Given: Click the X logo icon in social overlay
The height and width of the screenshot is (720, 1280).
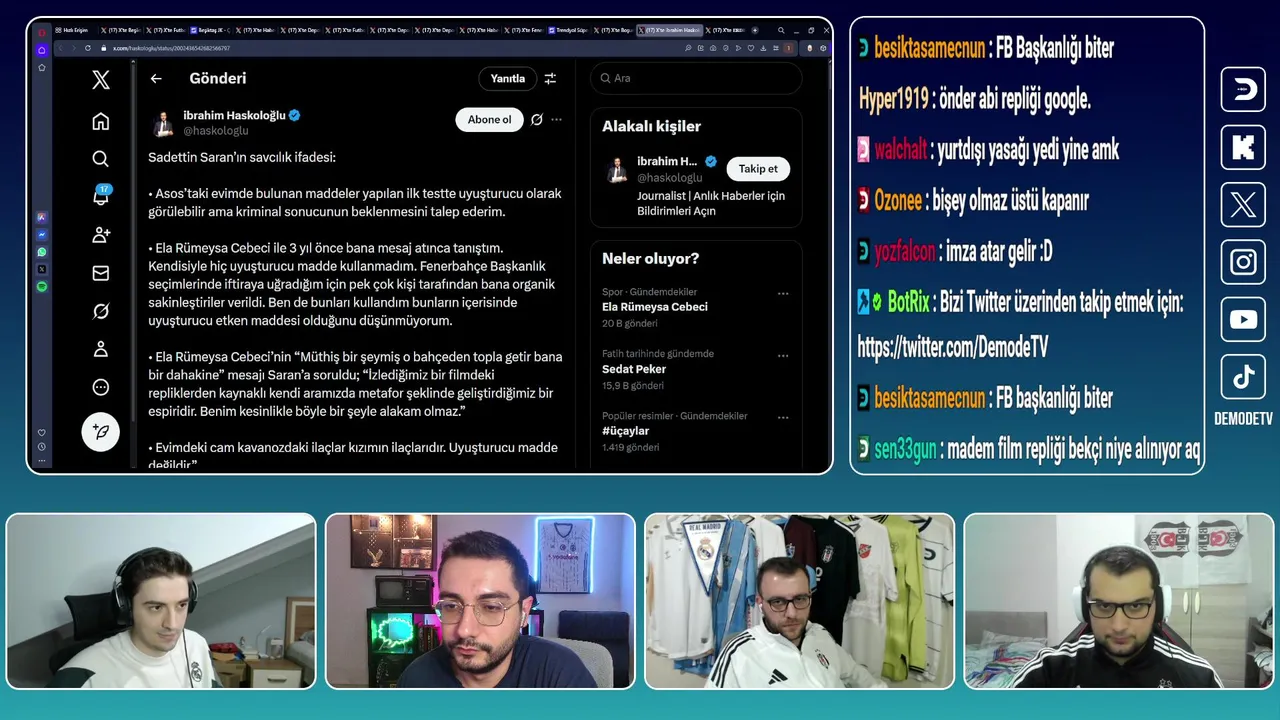Looking at the screenshot, I should click(x=1243, y=205).
